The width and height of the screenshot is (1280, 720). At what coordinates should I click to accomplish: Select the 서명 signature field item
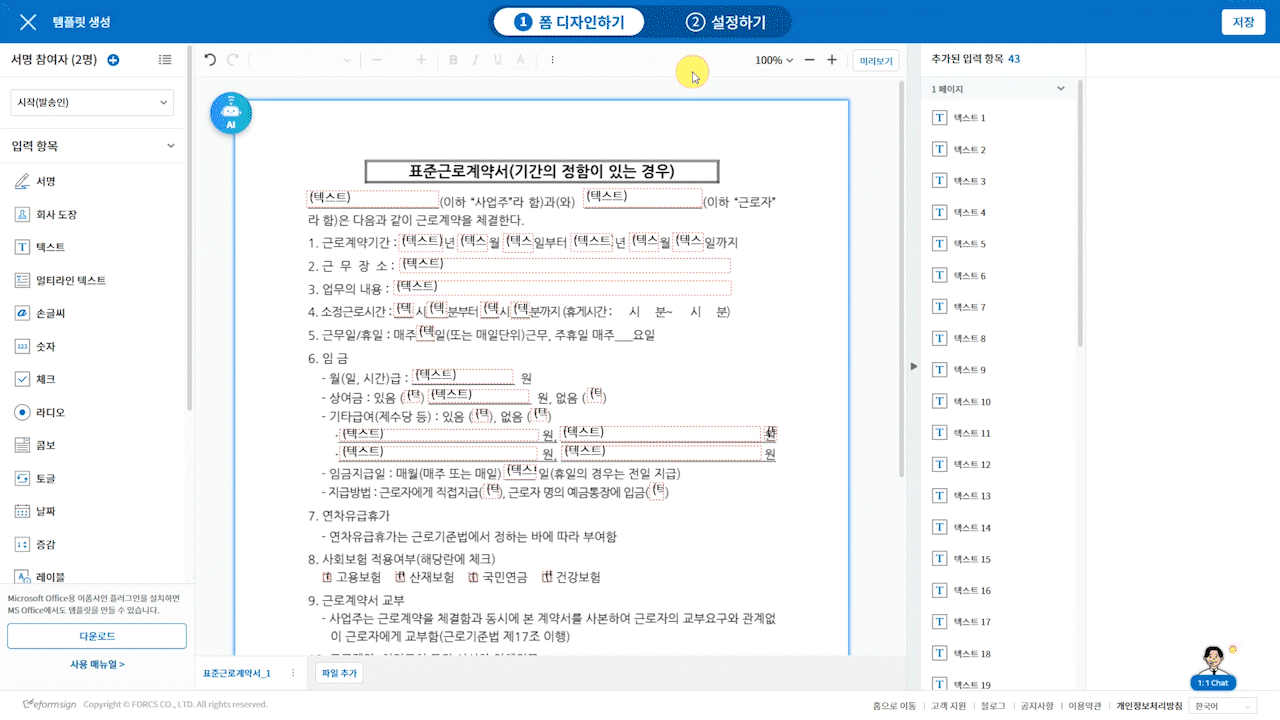click(x=45, y=181)
